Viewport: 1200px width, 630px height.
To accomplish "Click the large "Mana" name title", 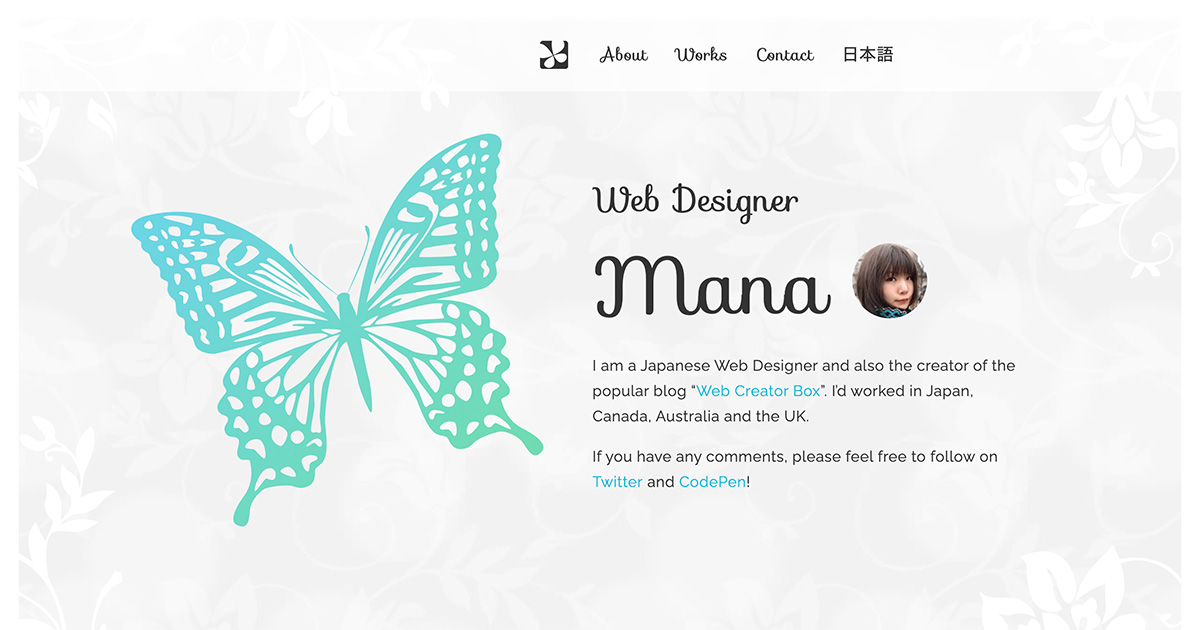I will (x=713, y=285).
